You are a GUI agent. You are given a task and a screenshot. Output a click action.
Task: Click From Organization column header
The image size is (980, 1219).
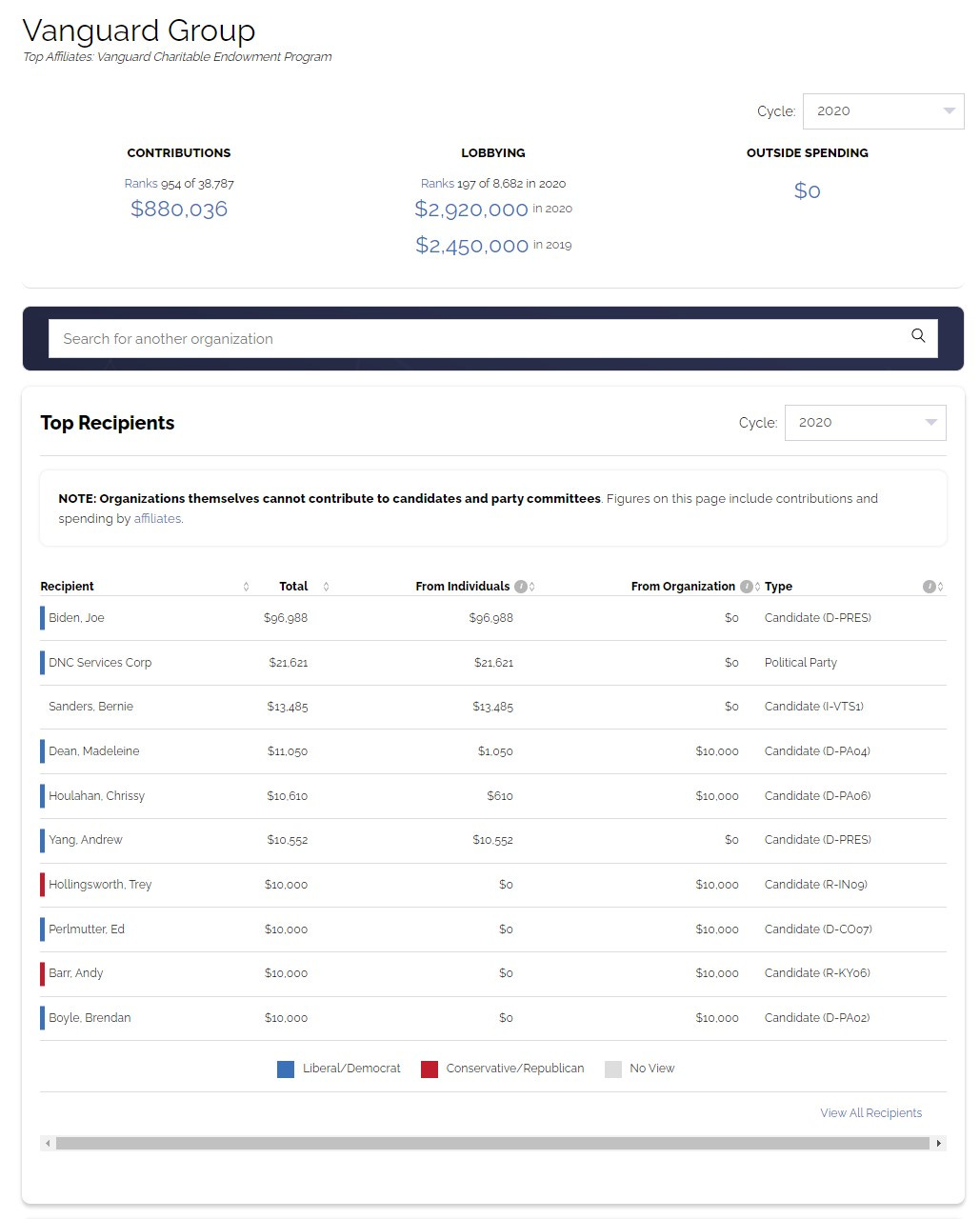[x=683, y=587]
